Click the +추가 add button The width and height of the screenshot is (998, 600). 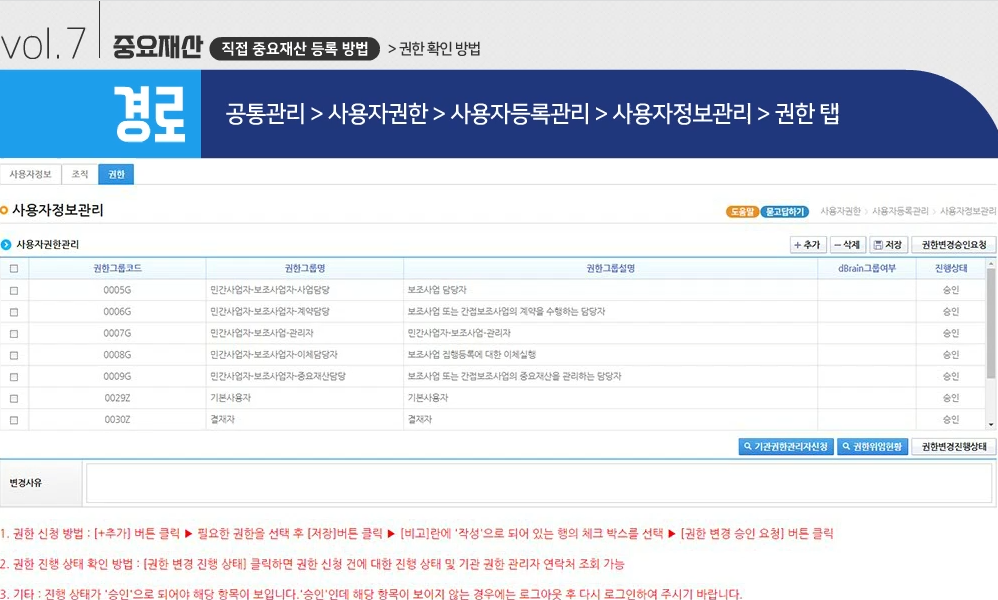(x=808, y=244)
